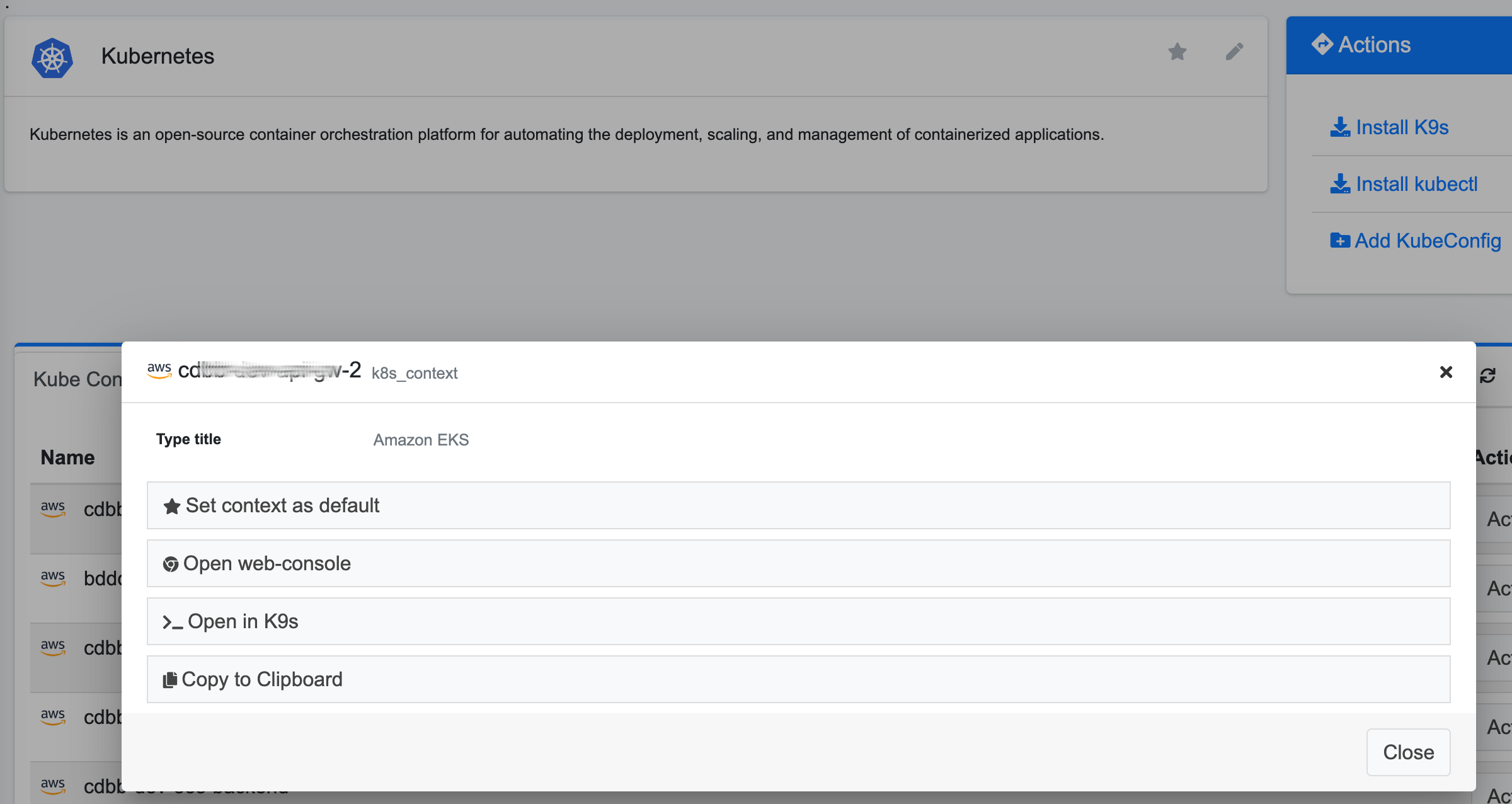Click the Actions panel diamond icon
1512x804 pixels.
pyautogui.click(x=1322, y=44)
